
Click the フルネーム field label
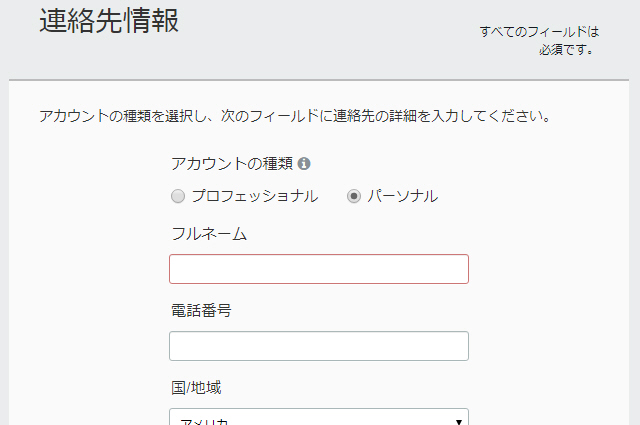point(209,234)
